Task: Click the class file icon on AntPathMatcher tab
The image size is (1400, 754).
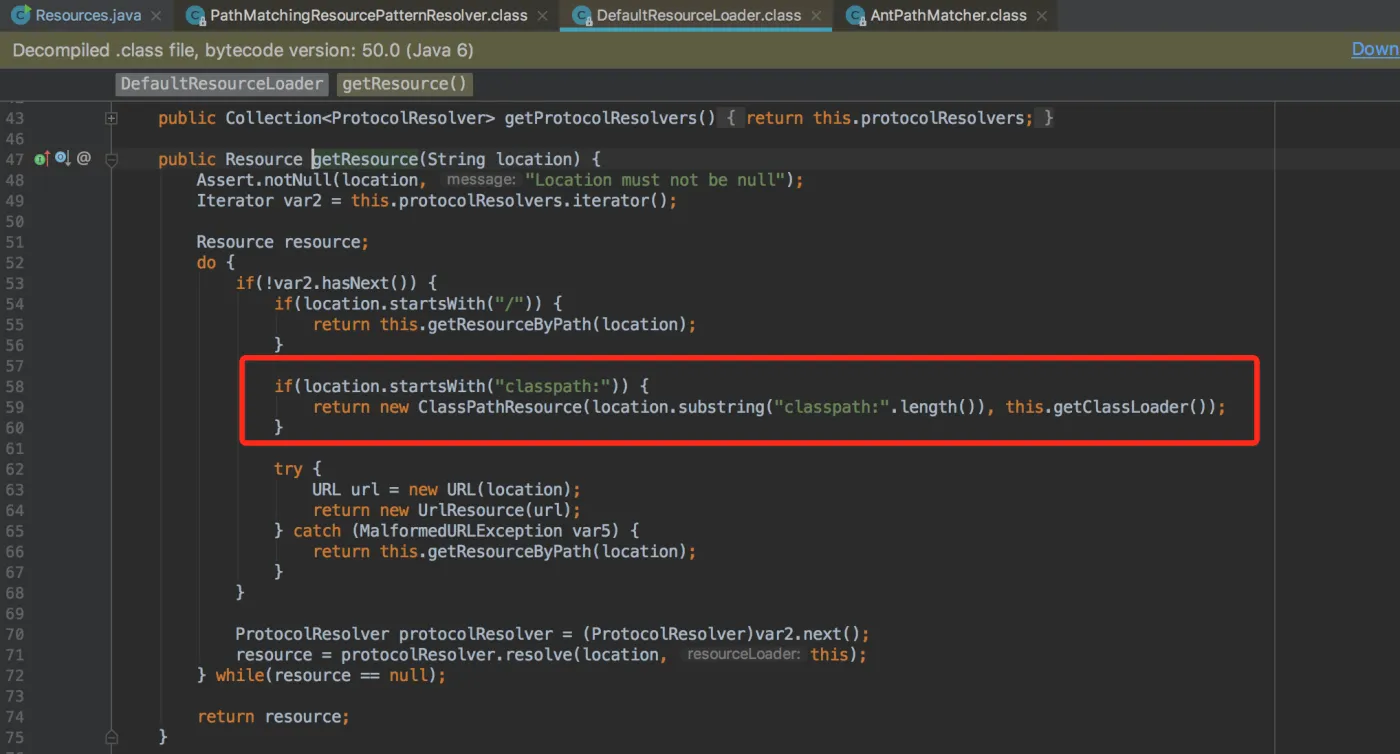Action: point(855,16)
